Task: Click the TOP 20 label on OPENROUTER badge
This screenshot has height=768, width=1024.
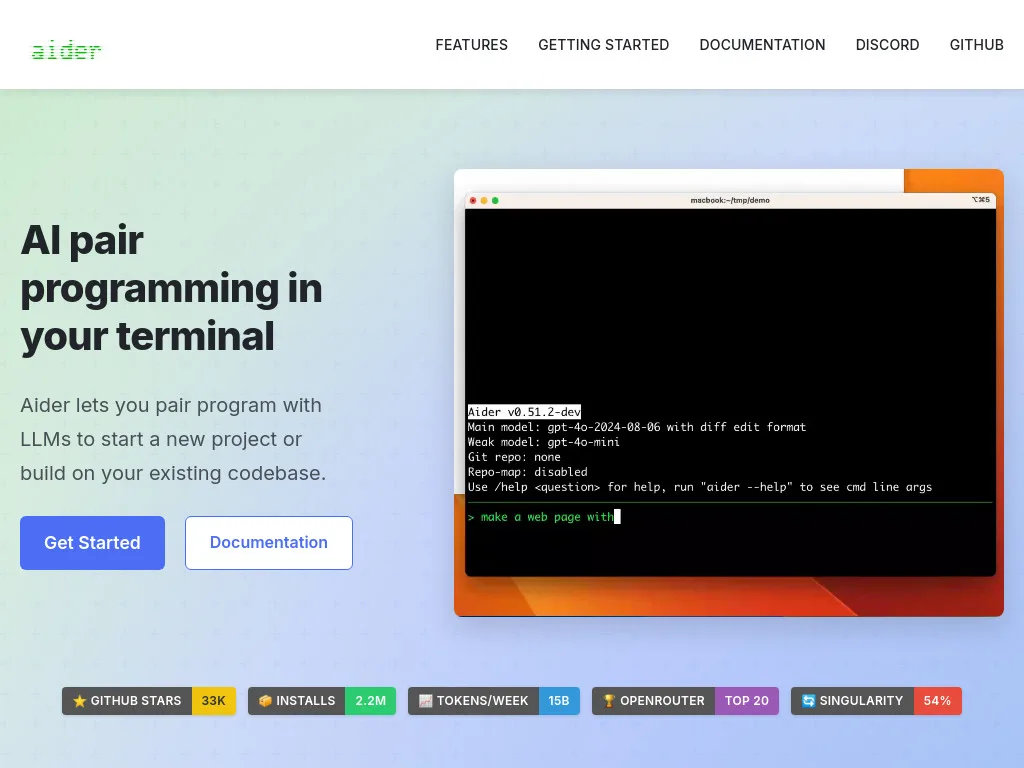Action: tap(747, 701)
